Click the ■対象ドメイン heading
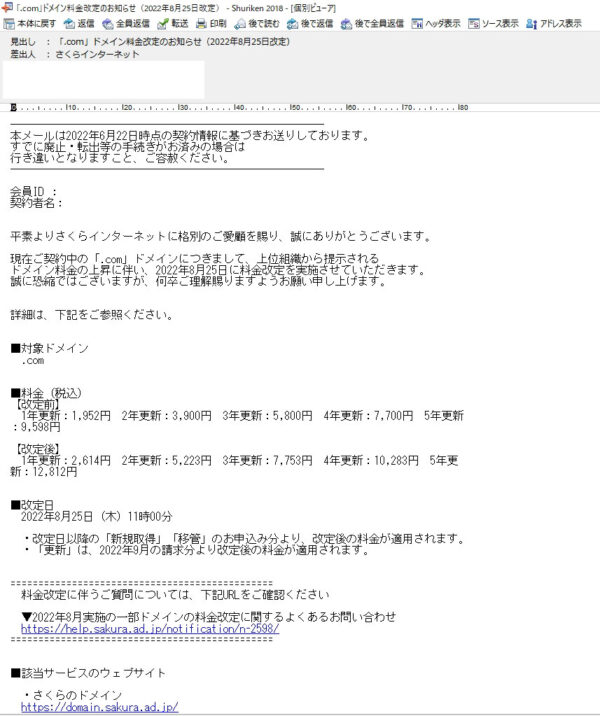The image size is (600, 716). point(49,348)
